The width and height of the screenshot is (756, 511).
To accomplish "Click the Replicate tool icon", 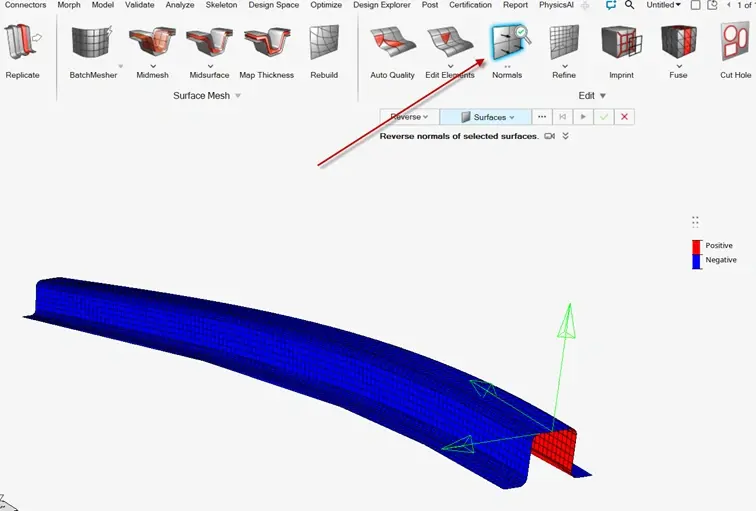I will tap(22, 44).
